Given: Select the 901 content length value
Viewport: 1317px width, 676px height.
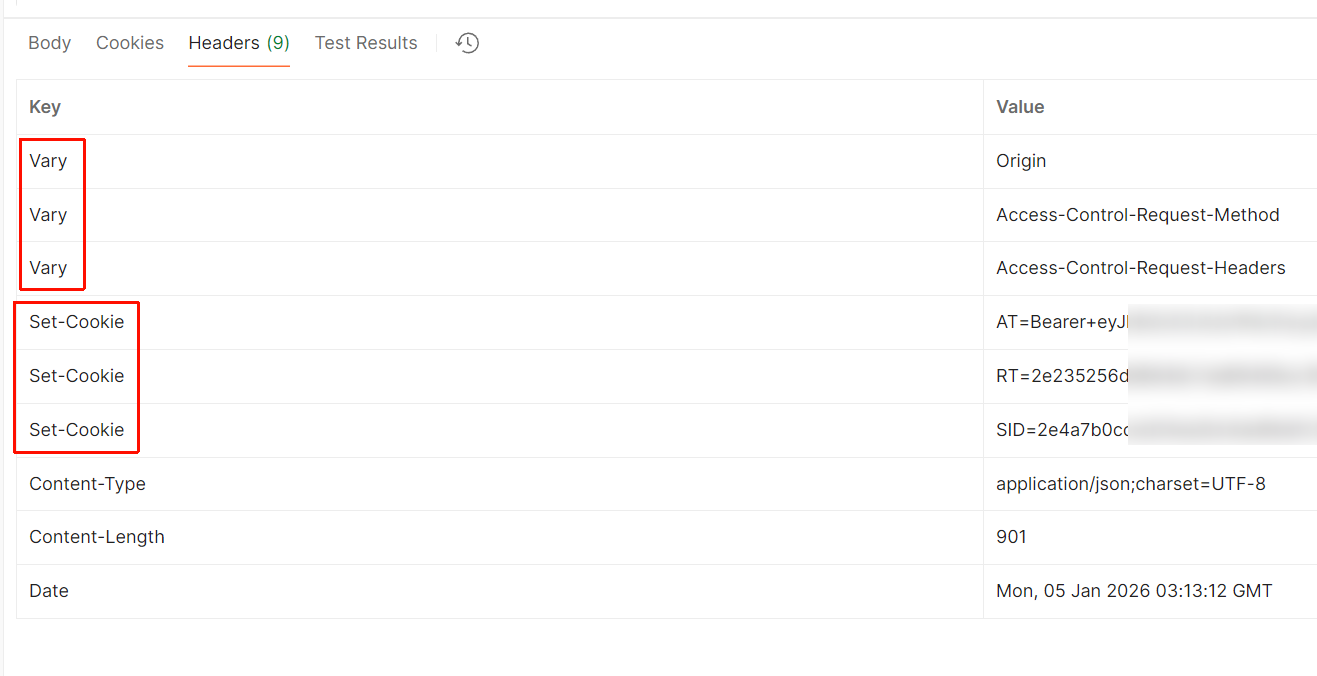Looking at the screenshot, I should [x=1011, y=537].
